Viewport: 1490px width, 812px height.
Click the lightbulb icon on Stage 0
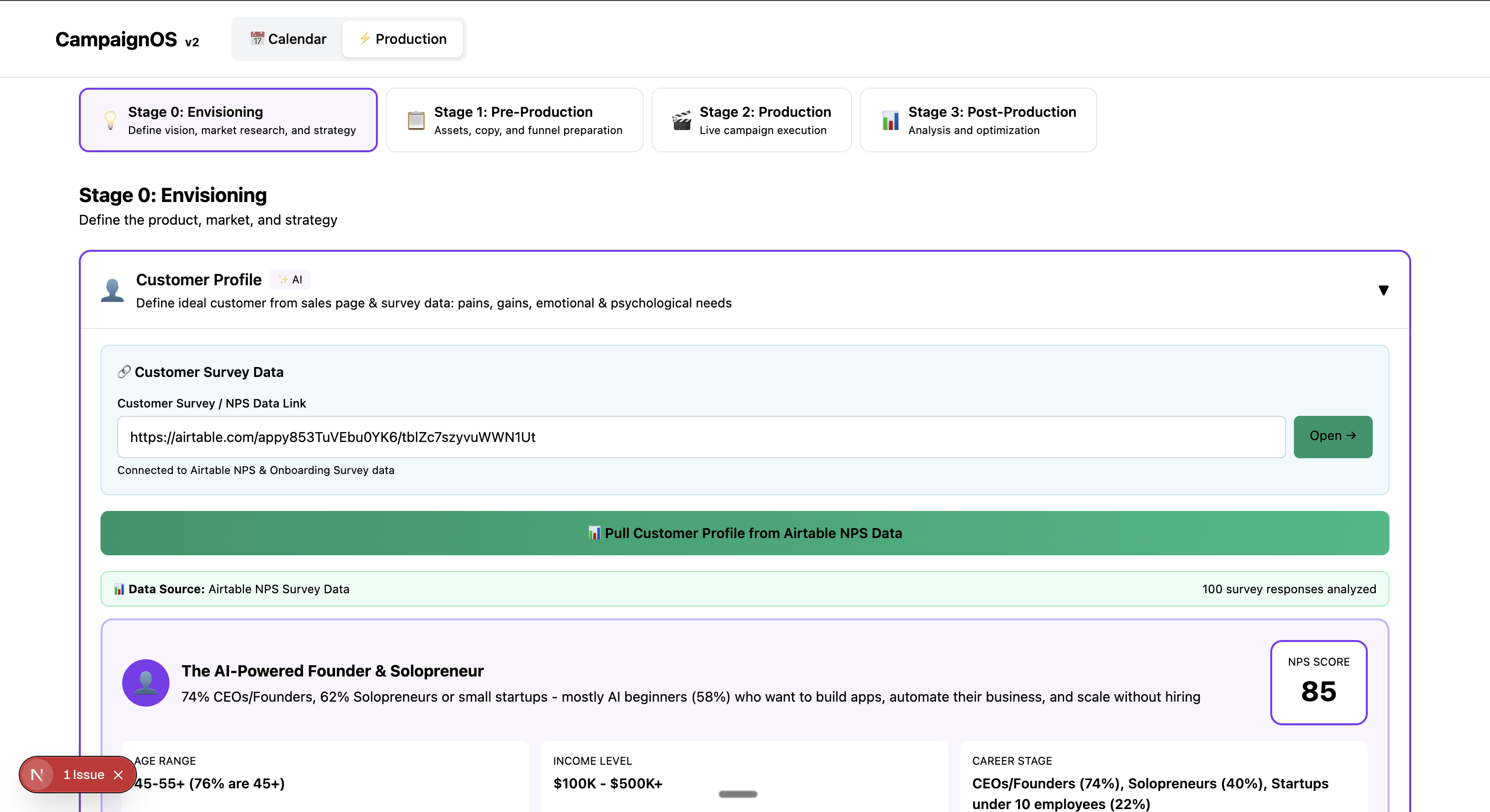coord(110,120)
